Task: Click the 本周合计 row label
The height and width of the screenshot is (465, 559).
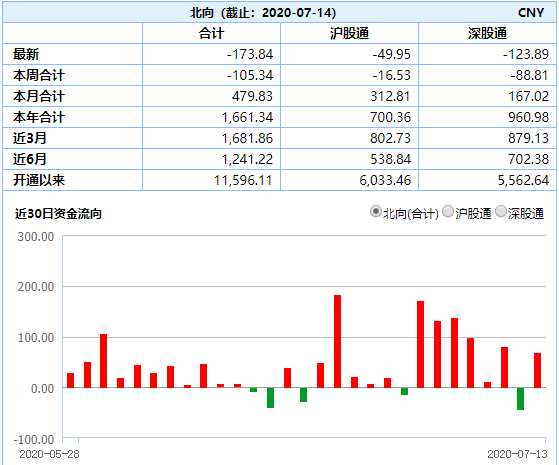Action: click(x=39, y=75)
